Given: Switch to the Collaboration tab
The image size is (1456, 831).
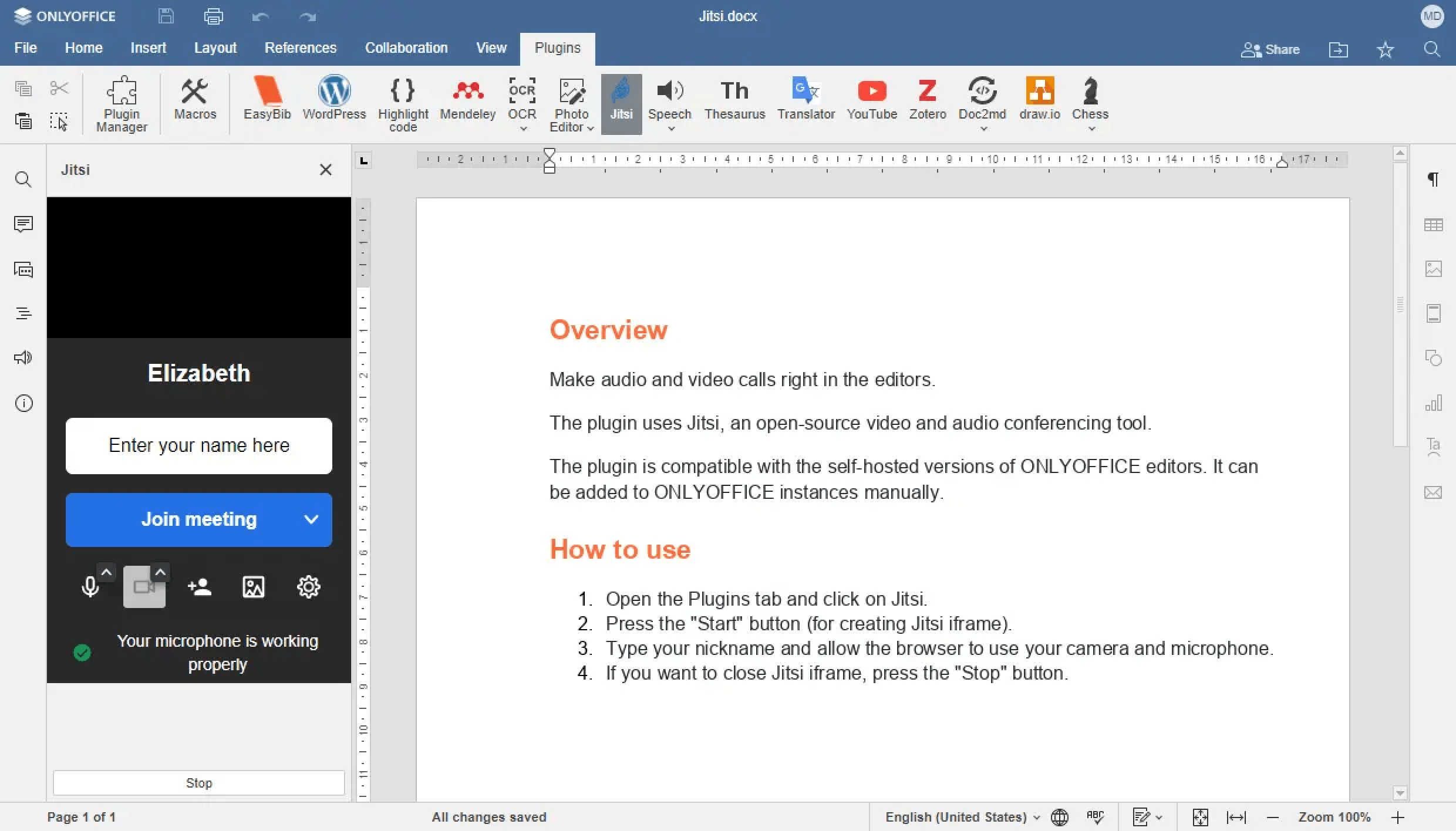Looking at the screenshot, I should point(406,48).
